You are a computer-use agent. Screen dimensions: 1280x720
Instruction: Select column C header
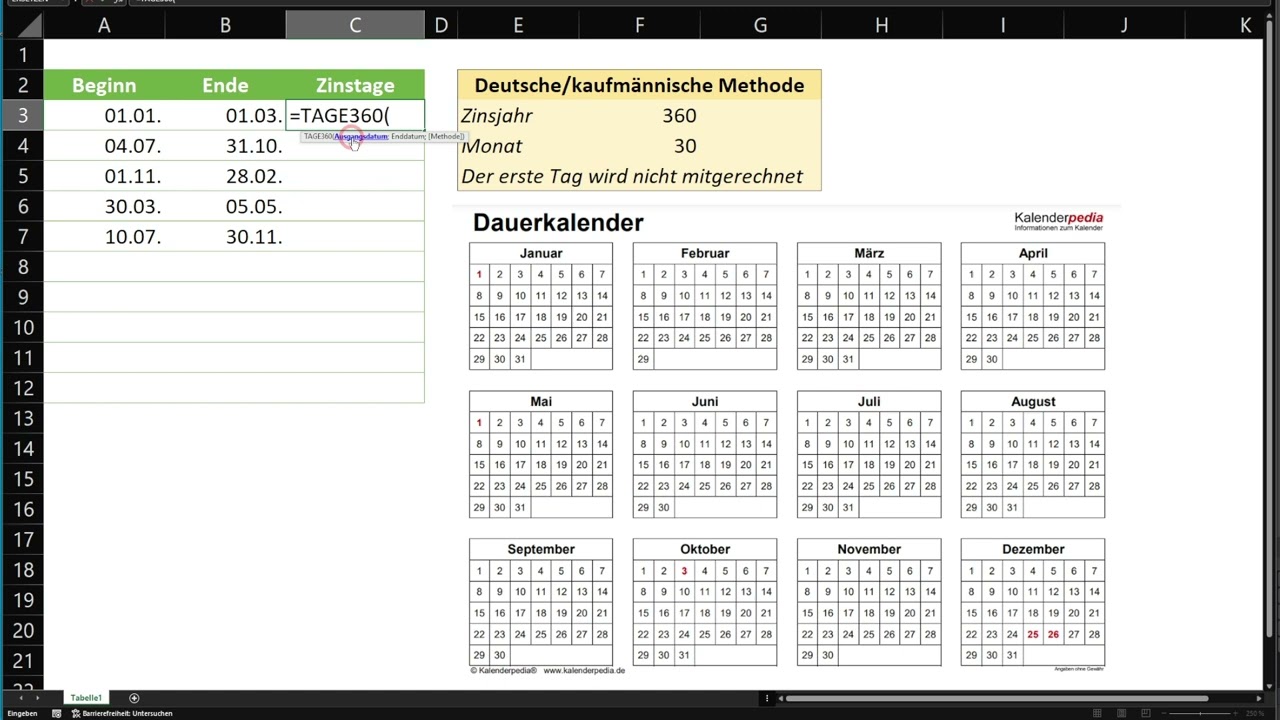tap(355, 25)
